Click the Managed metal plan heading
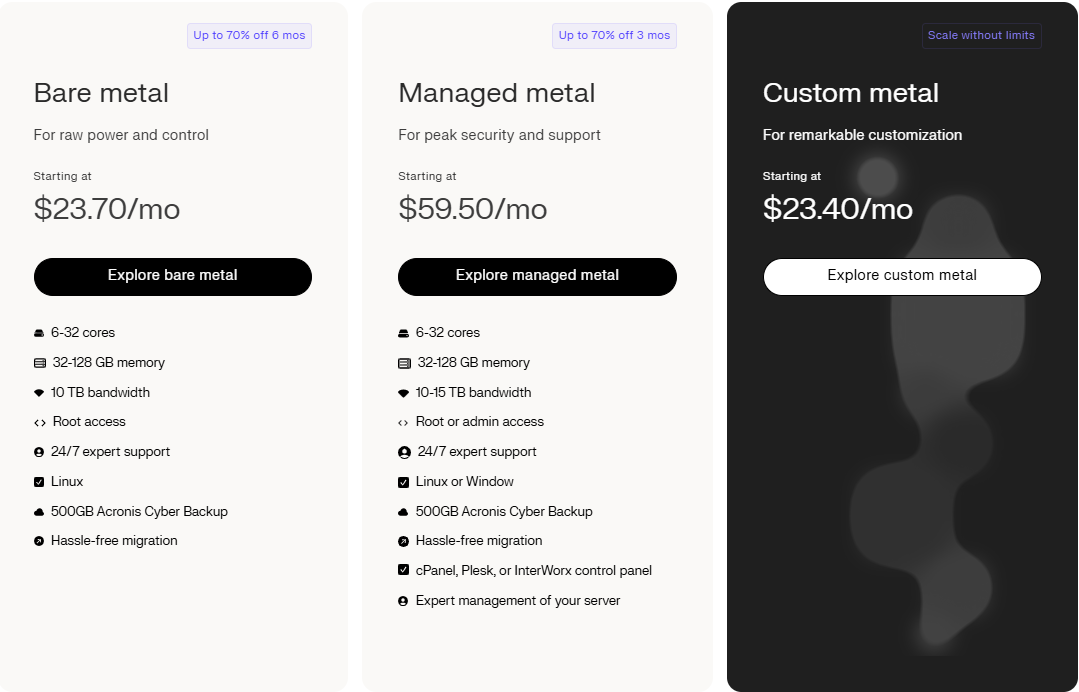This screenshot has width=1079, height=692. click(497, 93)
